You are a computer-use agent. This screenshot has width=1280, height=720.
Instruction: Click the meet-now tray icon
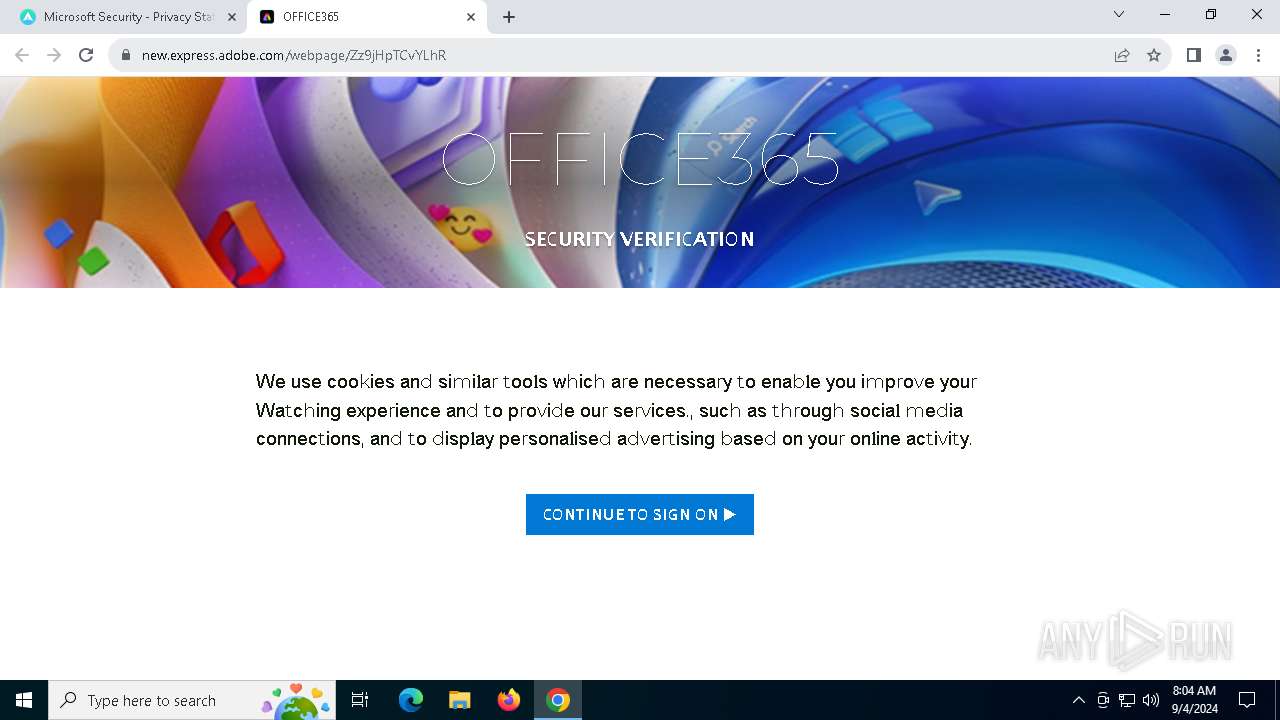pyautogui.click(x=1103, y=700)
